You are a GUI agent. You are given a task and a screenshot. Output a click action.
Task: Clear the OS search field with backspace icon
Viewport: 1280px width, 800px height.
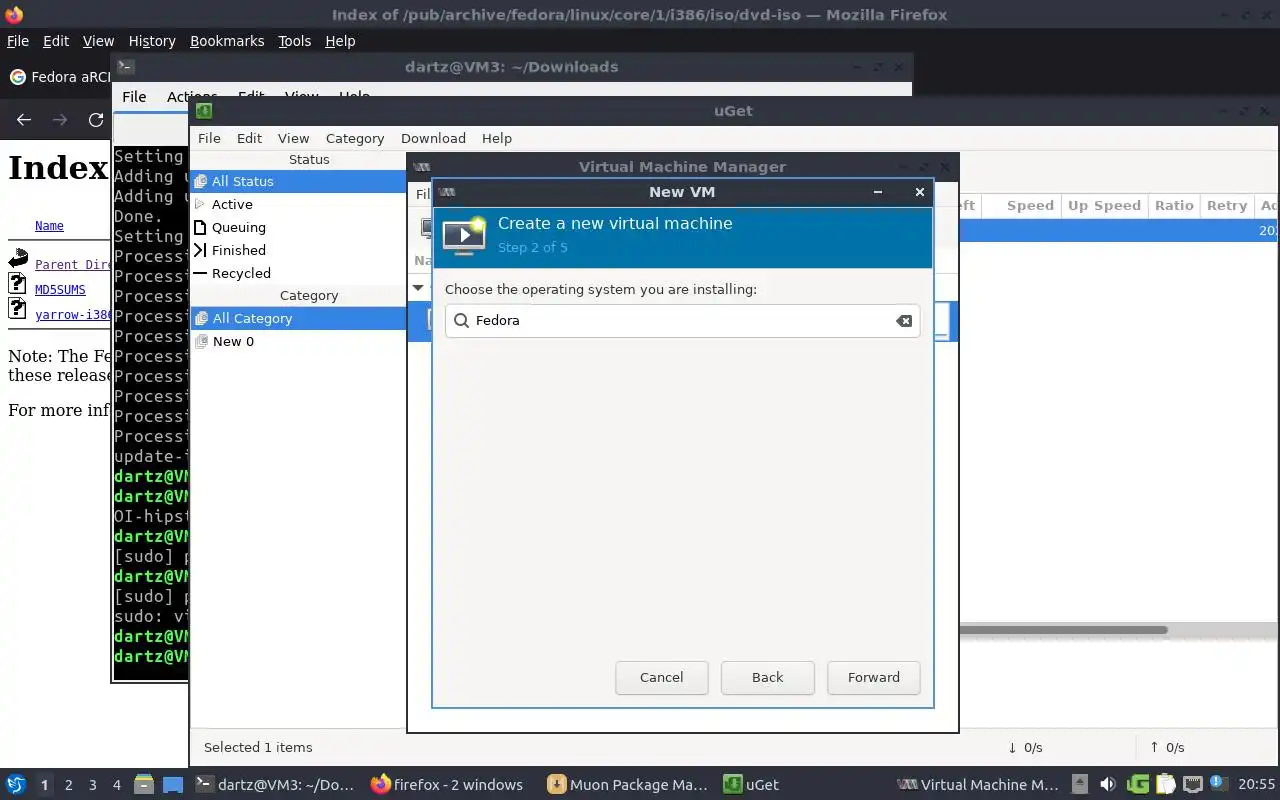tap(903, 321)
